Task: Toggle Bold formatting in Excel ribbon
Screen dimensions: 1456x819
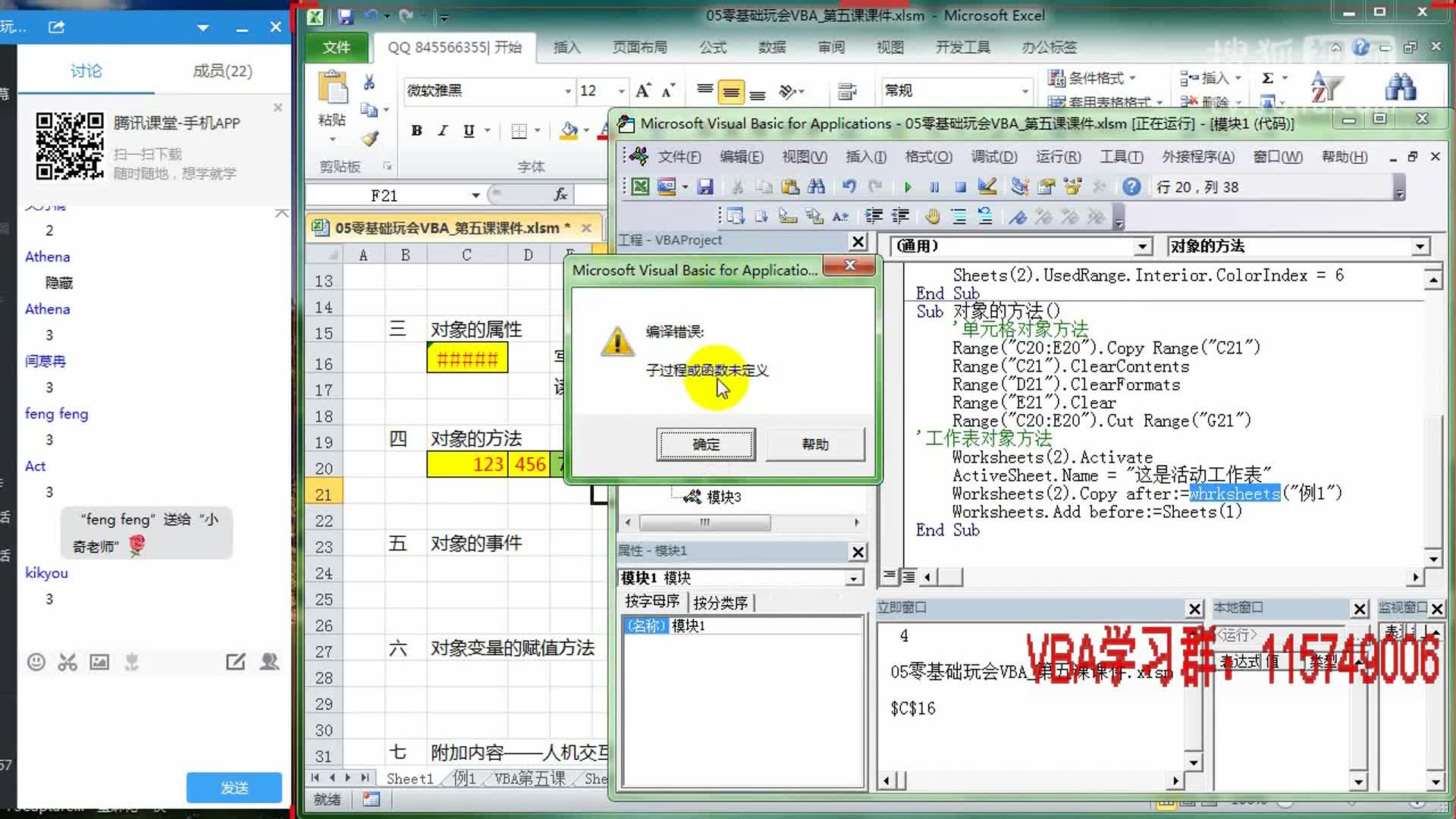Action: click(416, 130)
